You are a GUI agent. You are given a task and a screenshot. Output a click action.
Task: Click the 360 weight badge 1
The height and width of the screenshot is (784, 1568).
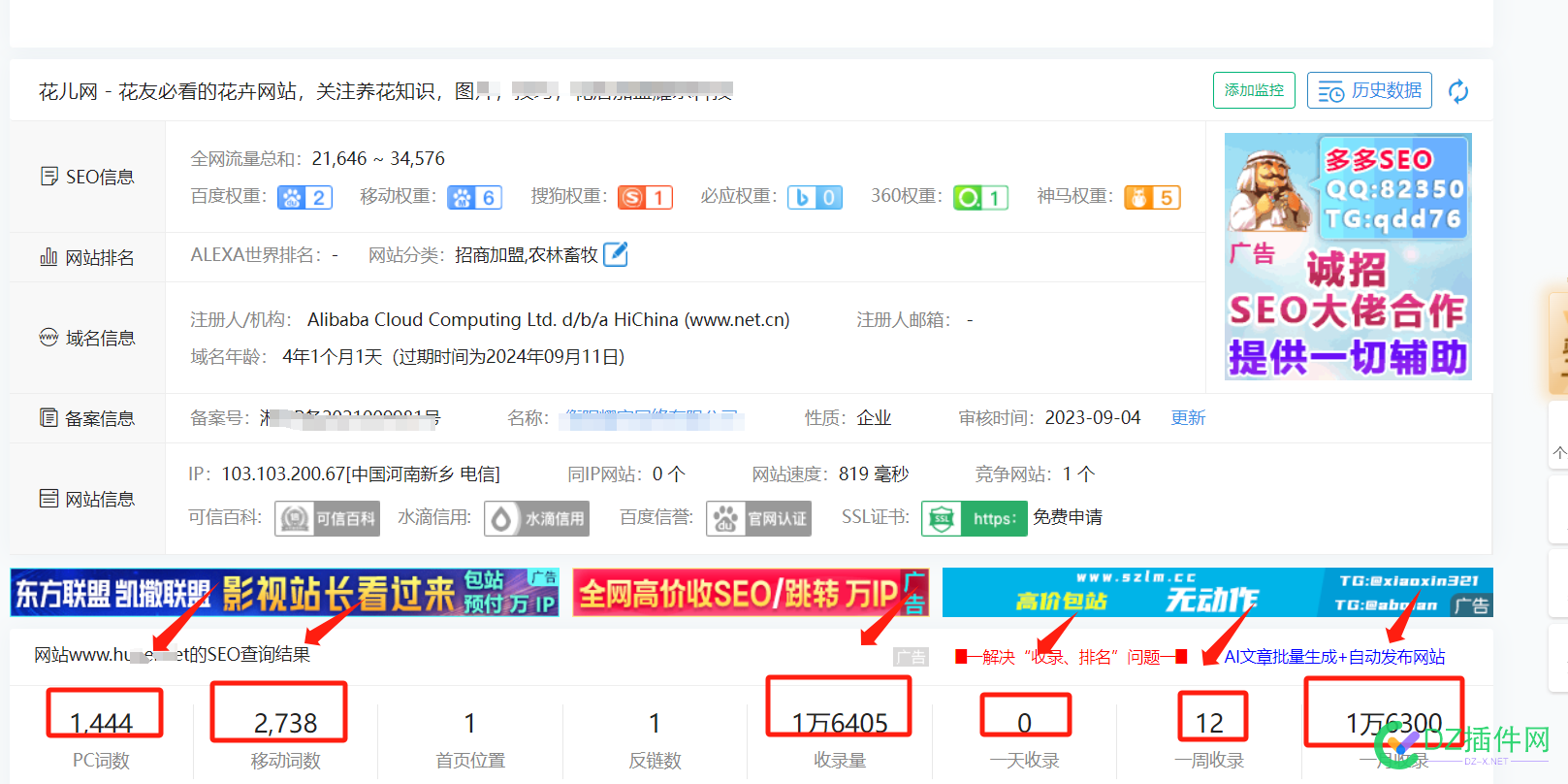pyautogui.click(x=981, y=198)
